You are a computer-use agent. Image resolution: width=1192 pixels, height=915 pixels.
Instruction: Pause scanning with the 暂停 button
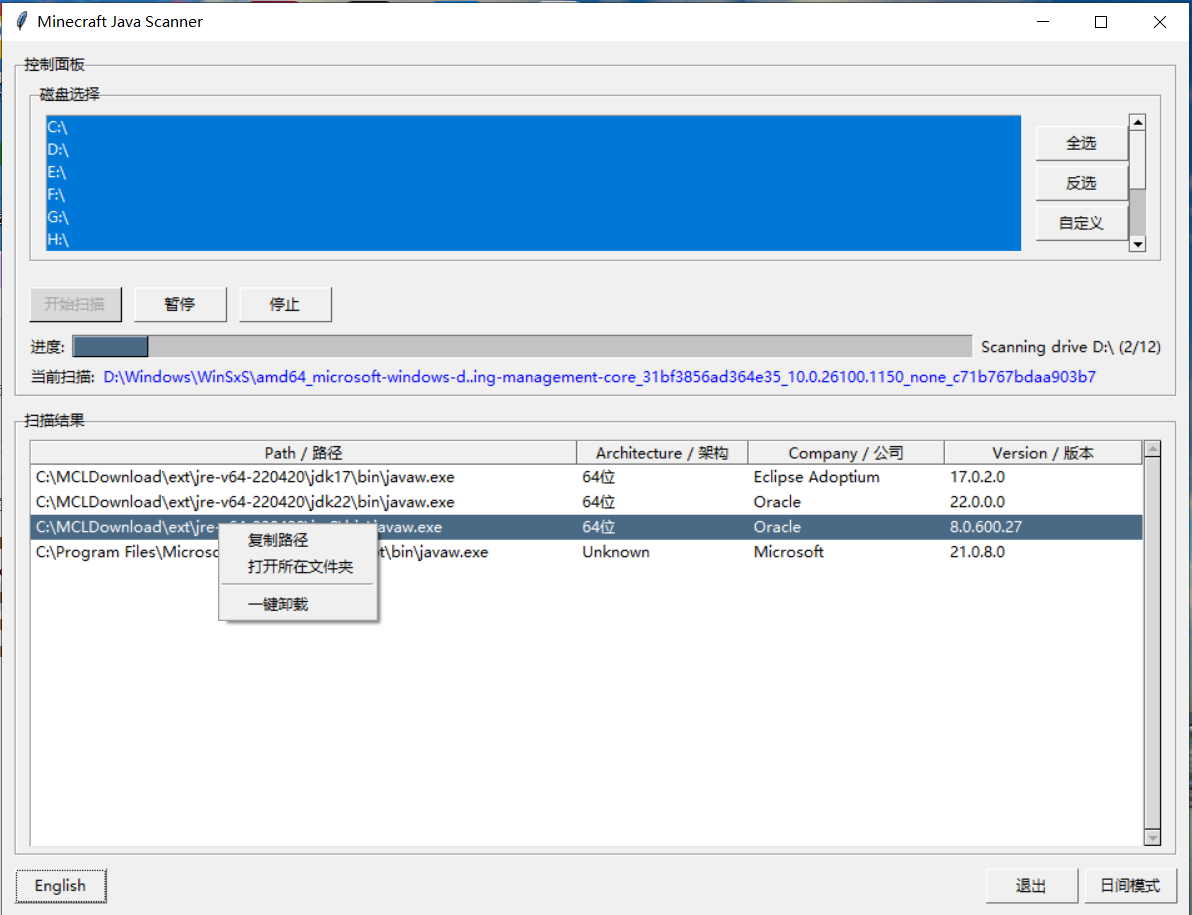(180, 304)
